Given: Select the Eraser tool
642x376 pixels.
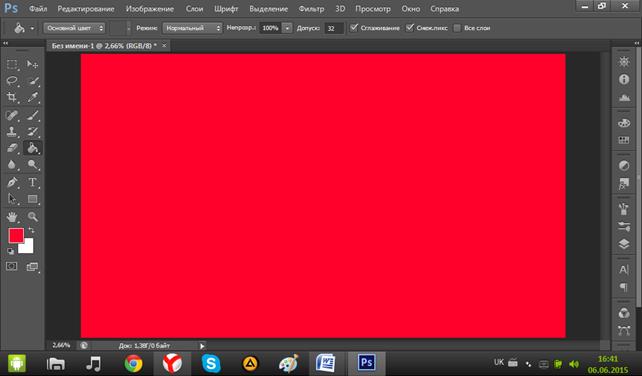Looking at the screenshot, I should point(12,148).
